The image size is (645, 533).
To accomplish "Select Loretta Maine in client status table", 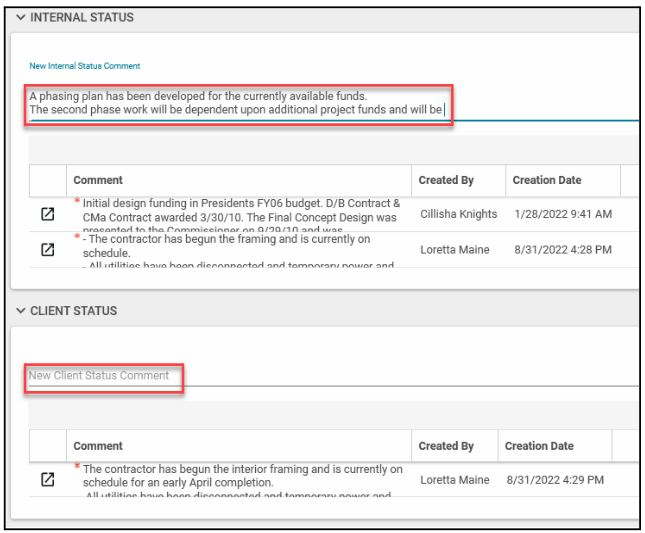I will [455, 480].
